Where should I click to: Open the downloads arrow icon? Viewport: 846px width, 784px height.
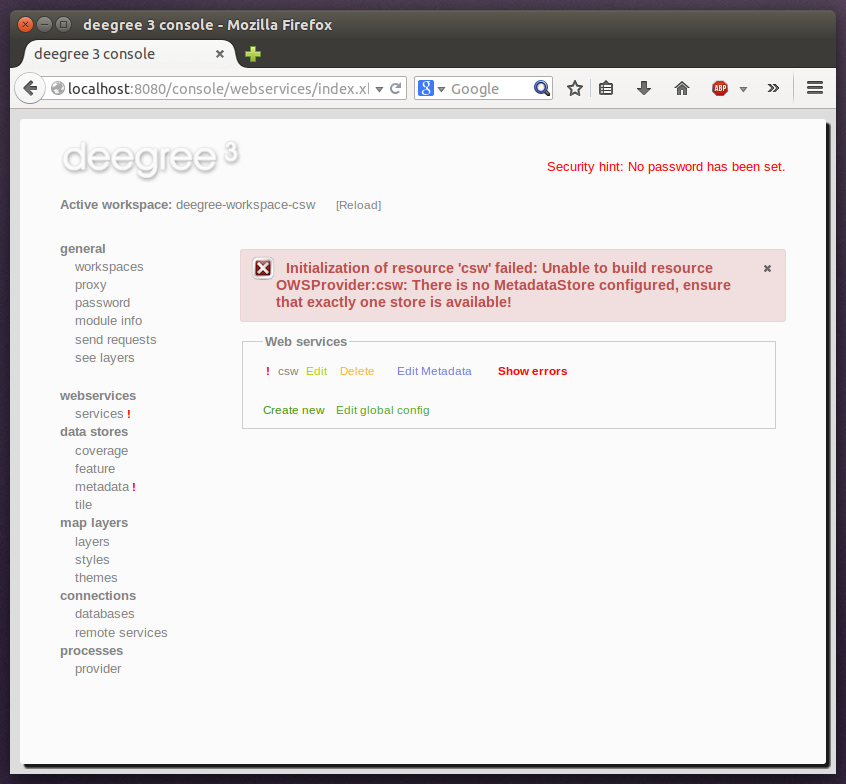[644, 88]
